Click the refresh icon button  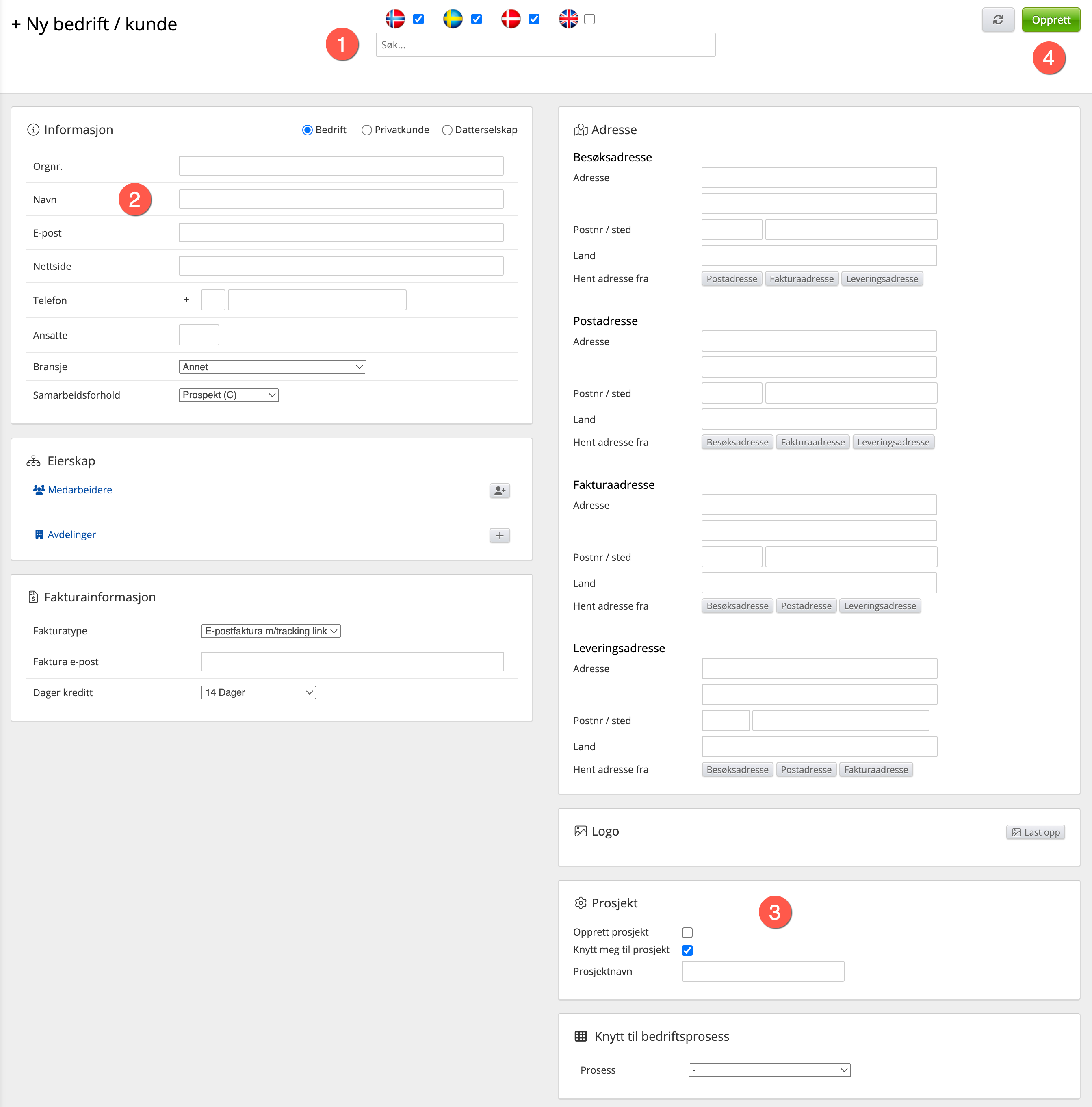[x=997, y=20]
